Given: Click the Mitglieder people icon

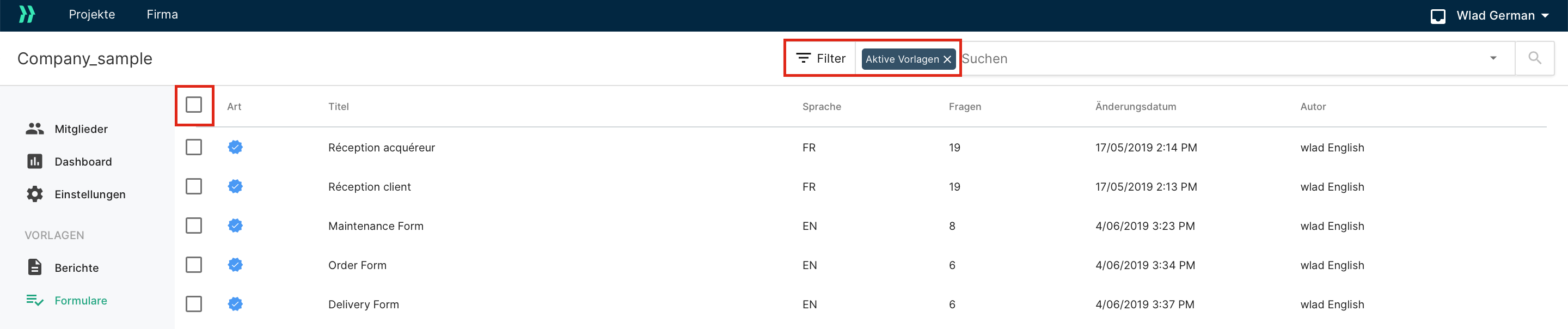Looking at the screenshot, I should pyautogui.click(x=35, y=129).
